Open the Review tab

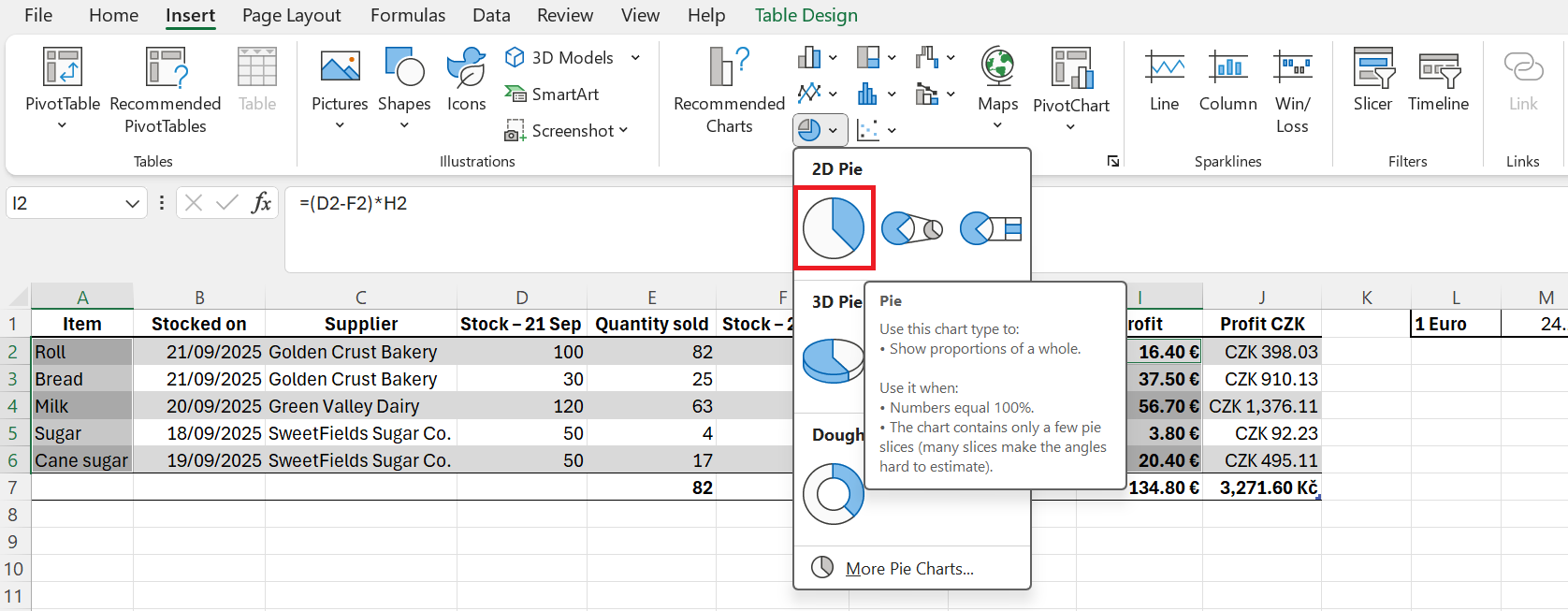565,15
